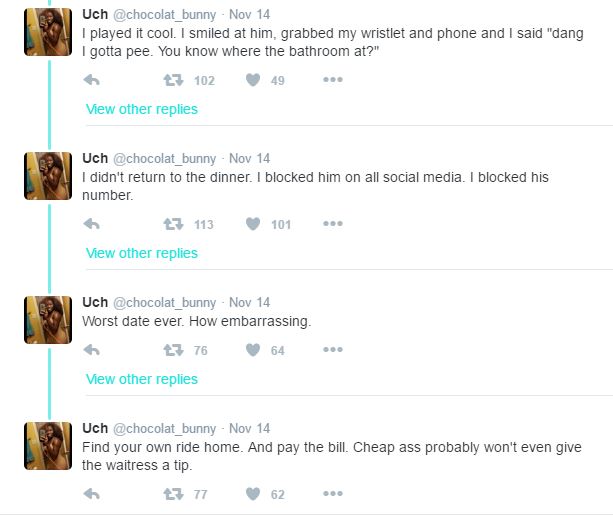Open more options on "Worst date ever" tweet
This screenshot has width=613, height=525.
[x=332, y=350]
